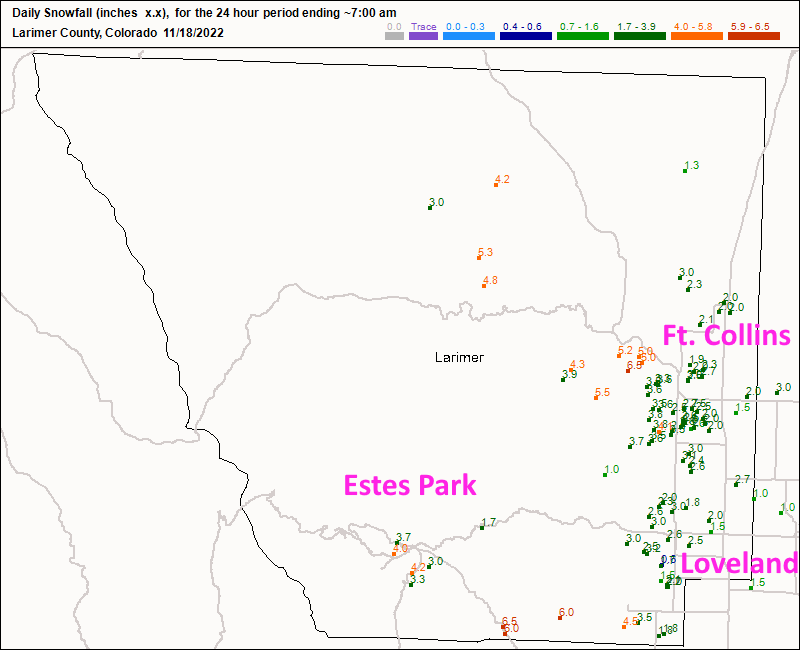
Task: Click the 1.3 snowfall reading in the northeast
Action: pyautogui.click(x=692, y=165)
